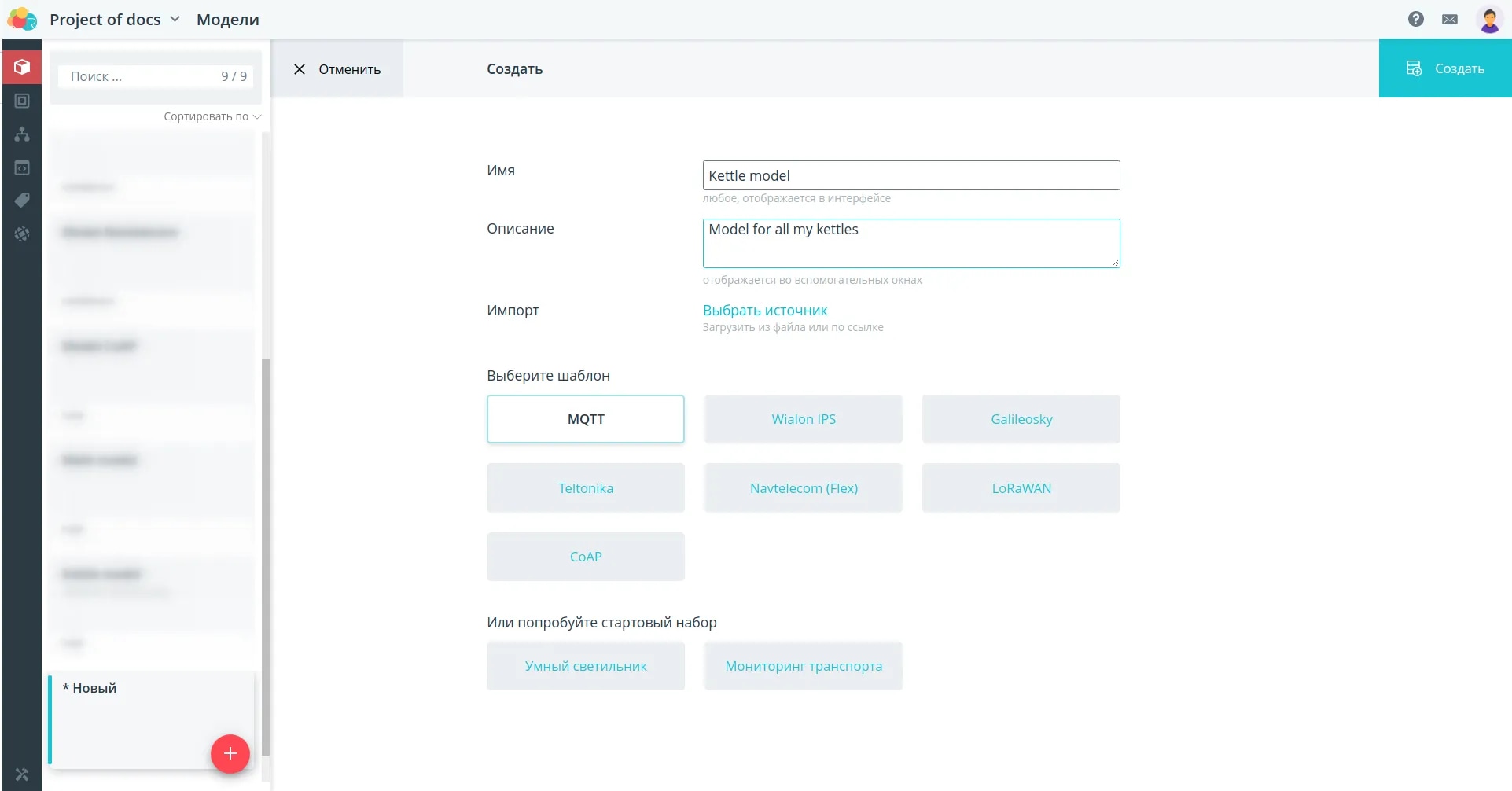Click the red plus add button

(x=230, y=753)
